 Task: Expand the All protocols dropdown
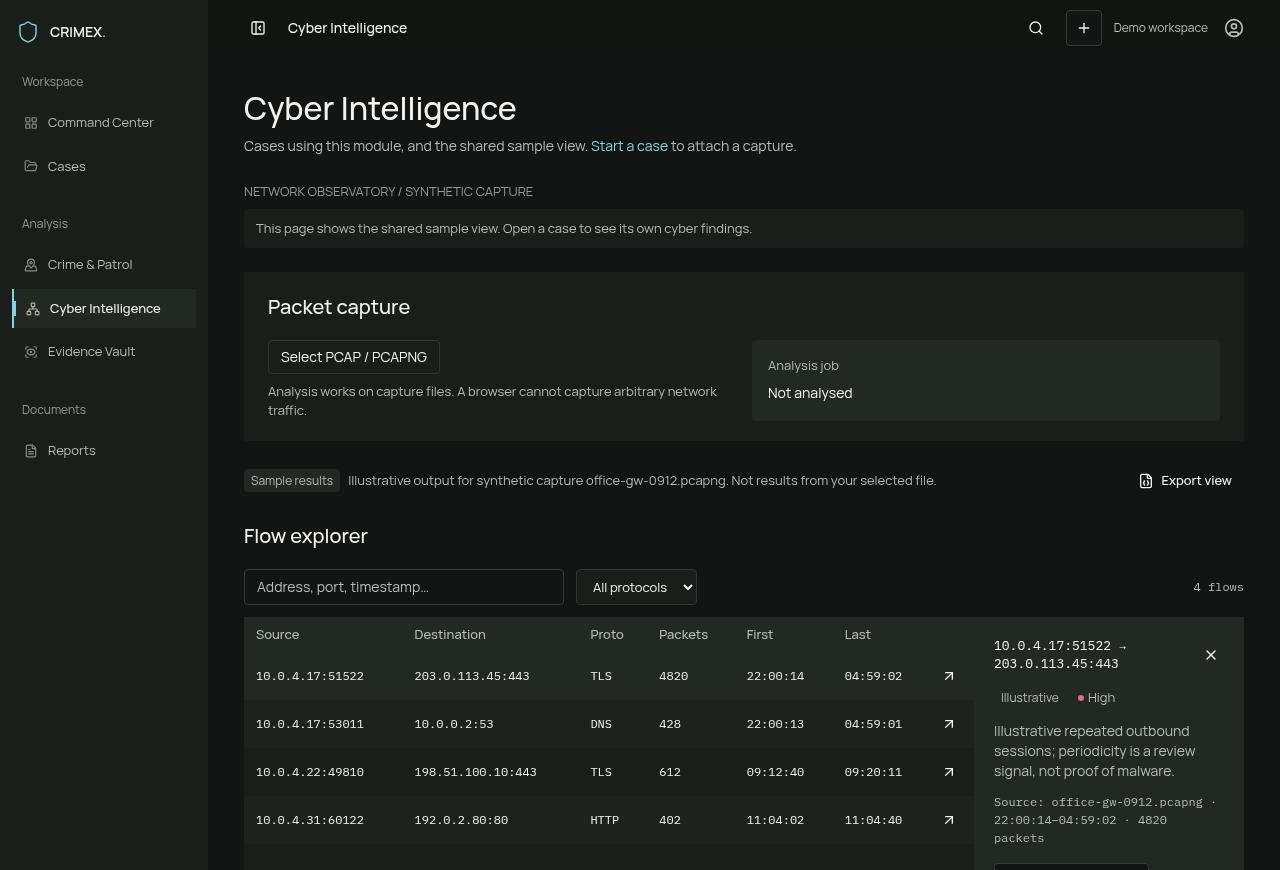636,587
